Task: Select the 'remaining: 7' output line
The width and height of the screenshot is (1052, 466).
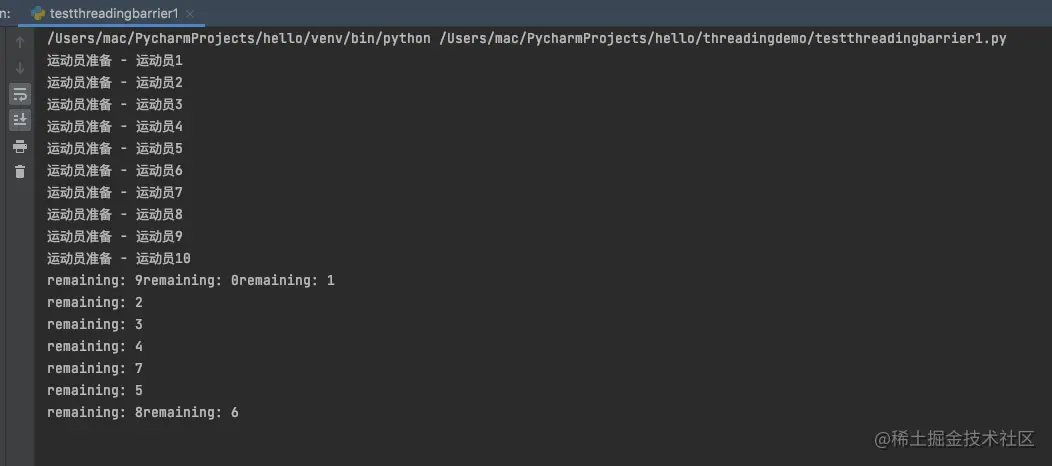Action: [x=95, y=368]
